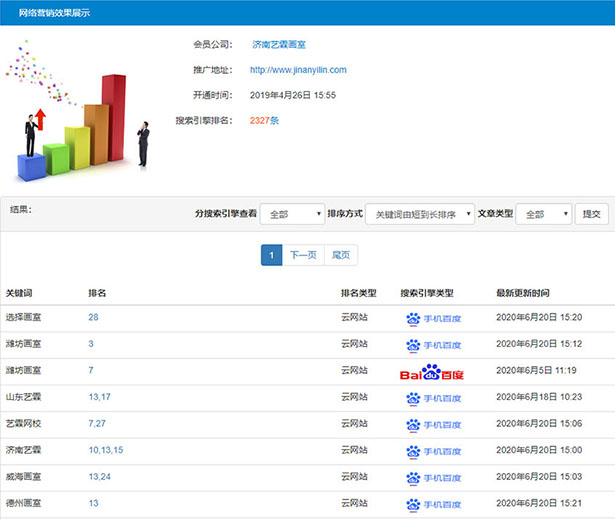The image size is (615, 520).
Task: Open the 分搜索引擎查看 dropdown
Action: [292, 214]
